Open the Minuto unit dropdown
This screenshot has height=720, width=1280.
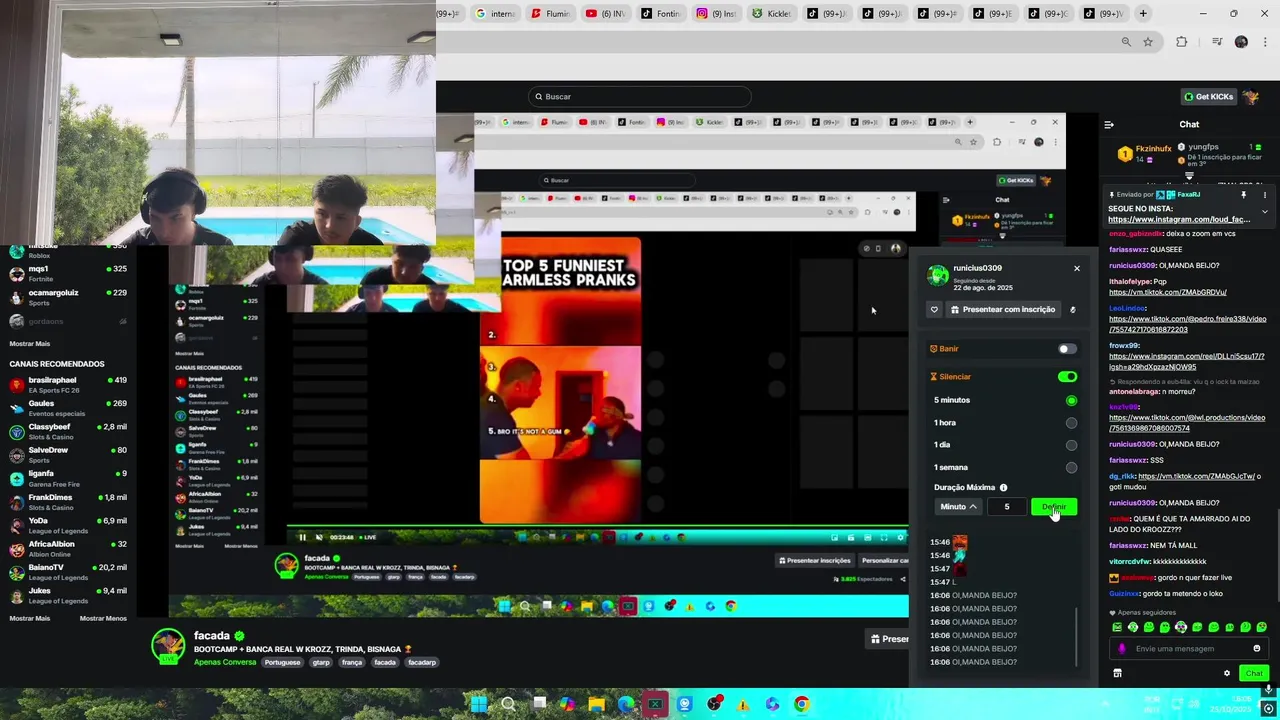click(x=958, y=507)
